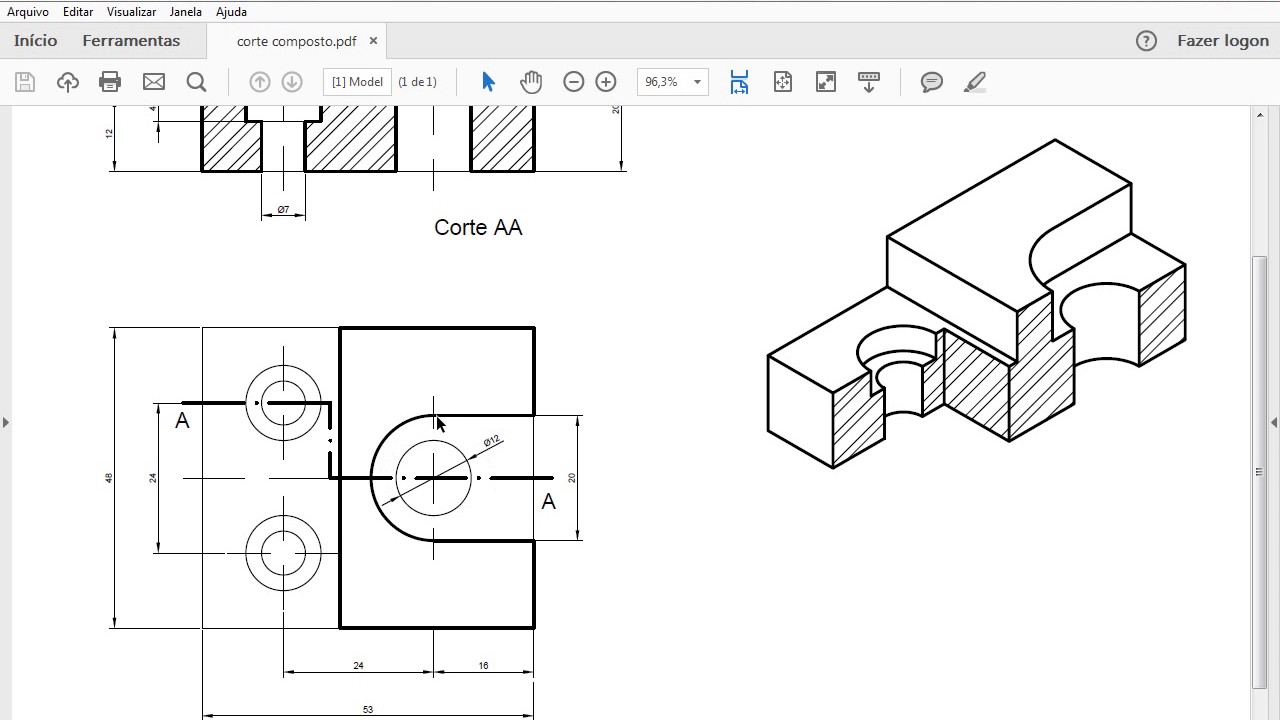Choose the hand pan tool
The image size is (1280, 720).
531,82
